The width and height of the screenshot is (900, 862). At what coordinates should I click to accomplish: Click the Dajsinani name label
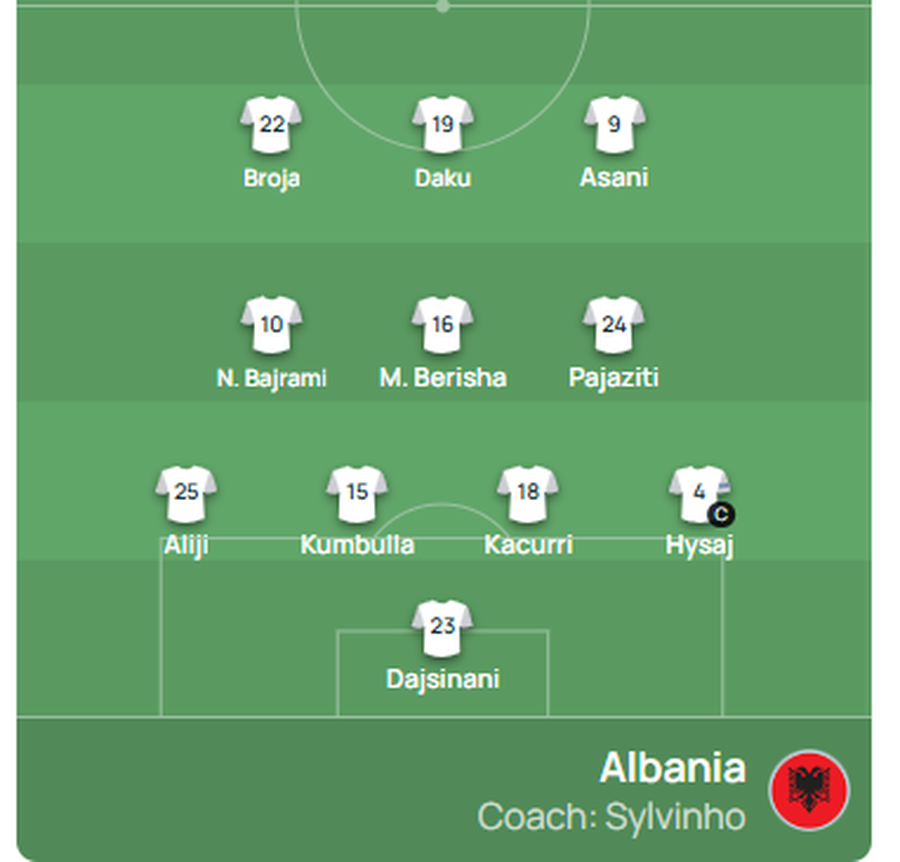click(x=443, y=679)
